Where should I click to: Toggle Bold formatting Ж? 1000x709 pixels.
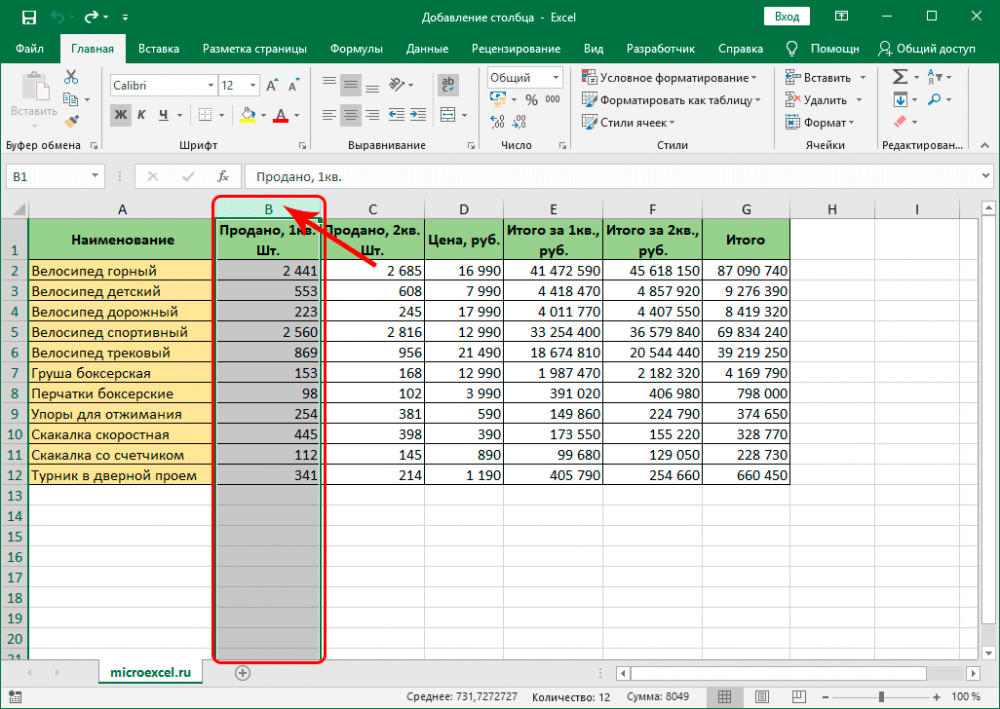coord(121,115)
